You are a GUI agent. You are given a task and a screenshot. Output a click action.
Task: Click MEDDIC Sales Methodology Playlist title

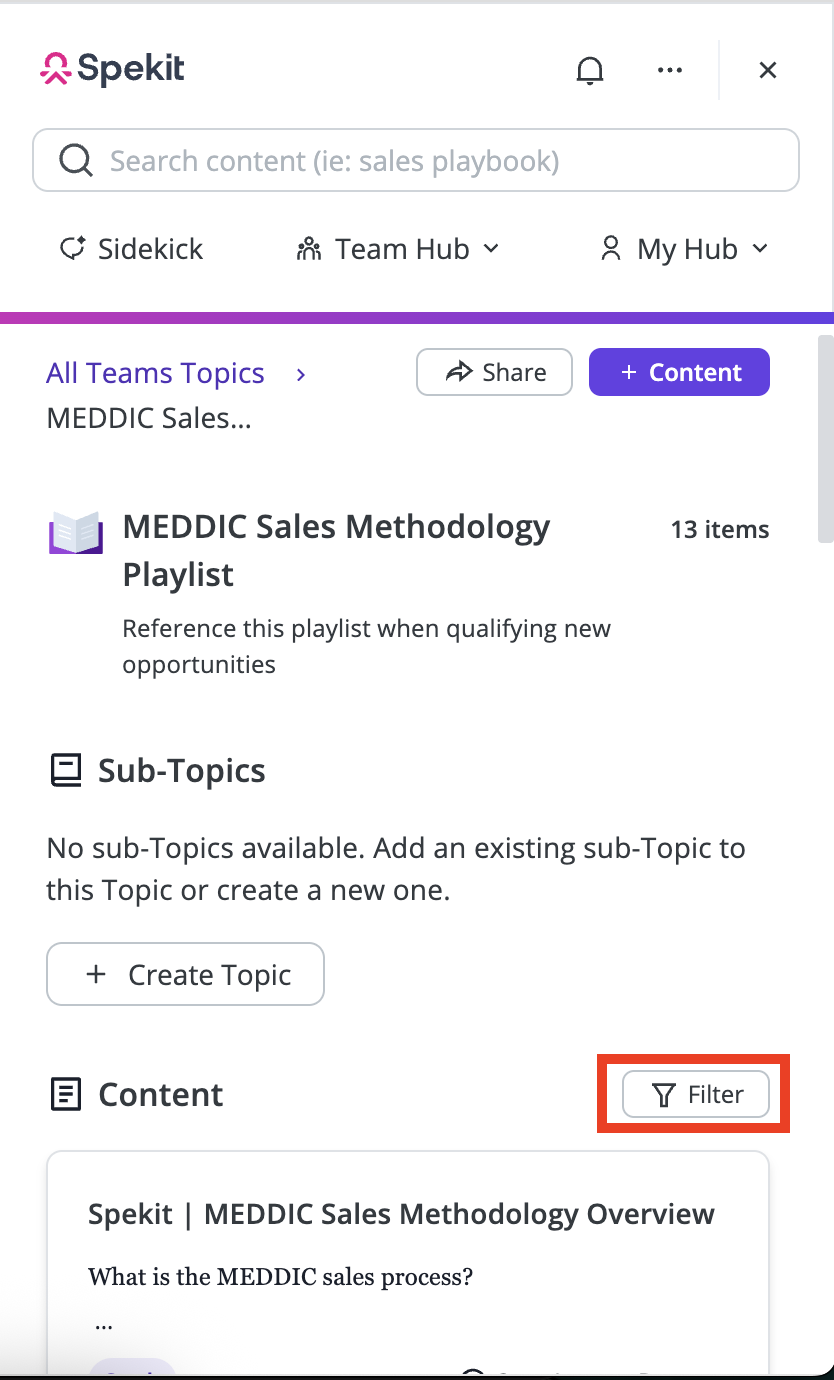[336, 550]
